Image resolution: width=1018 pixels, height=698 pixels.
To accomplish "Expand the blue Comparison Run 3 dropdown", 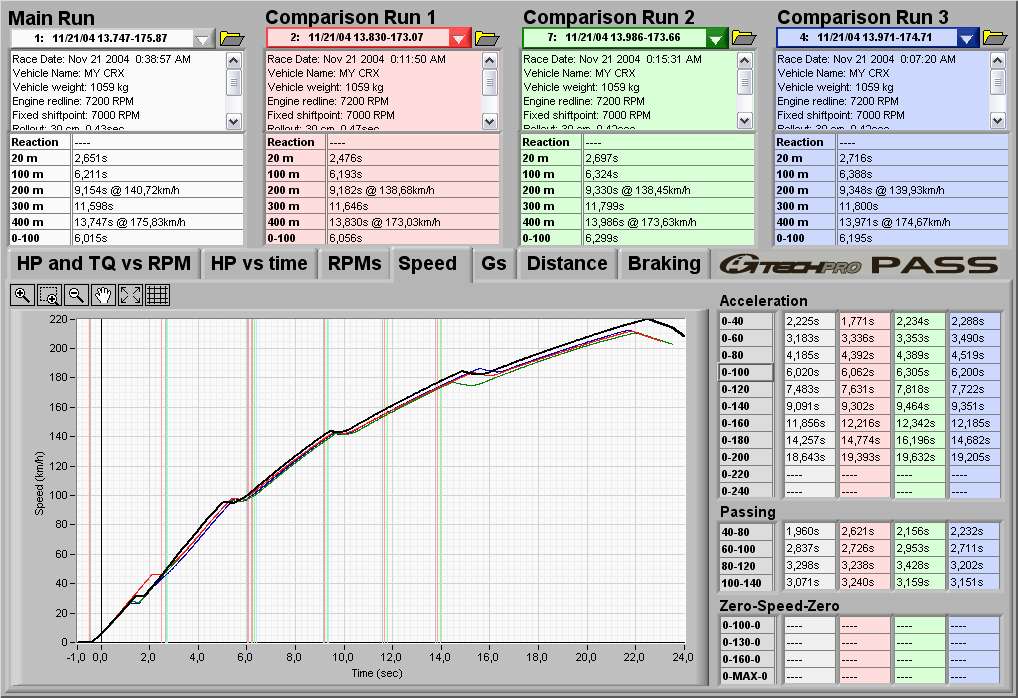I will (x=967, y=38).
